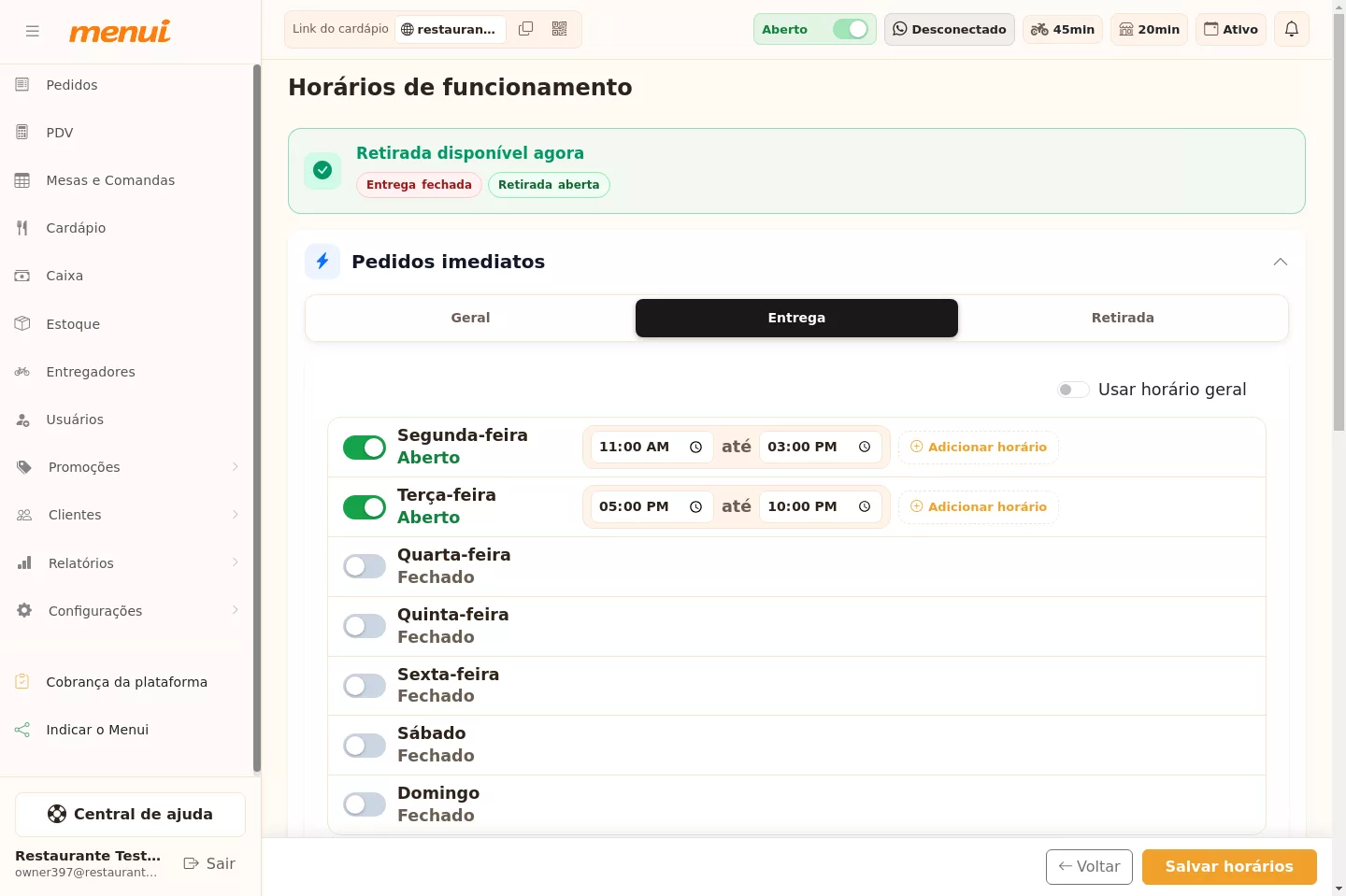Image resolution: width=1346 pixels, height=896 pixels.
Task: Expand the Configurações submenu arrow
Action: pos(236,610)
